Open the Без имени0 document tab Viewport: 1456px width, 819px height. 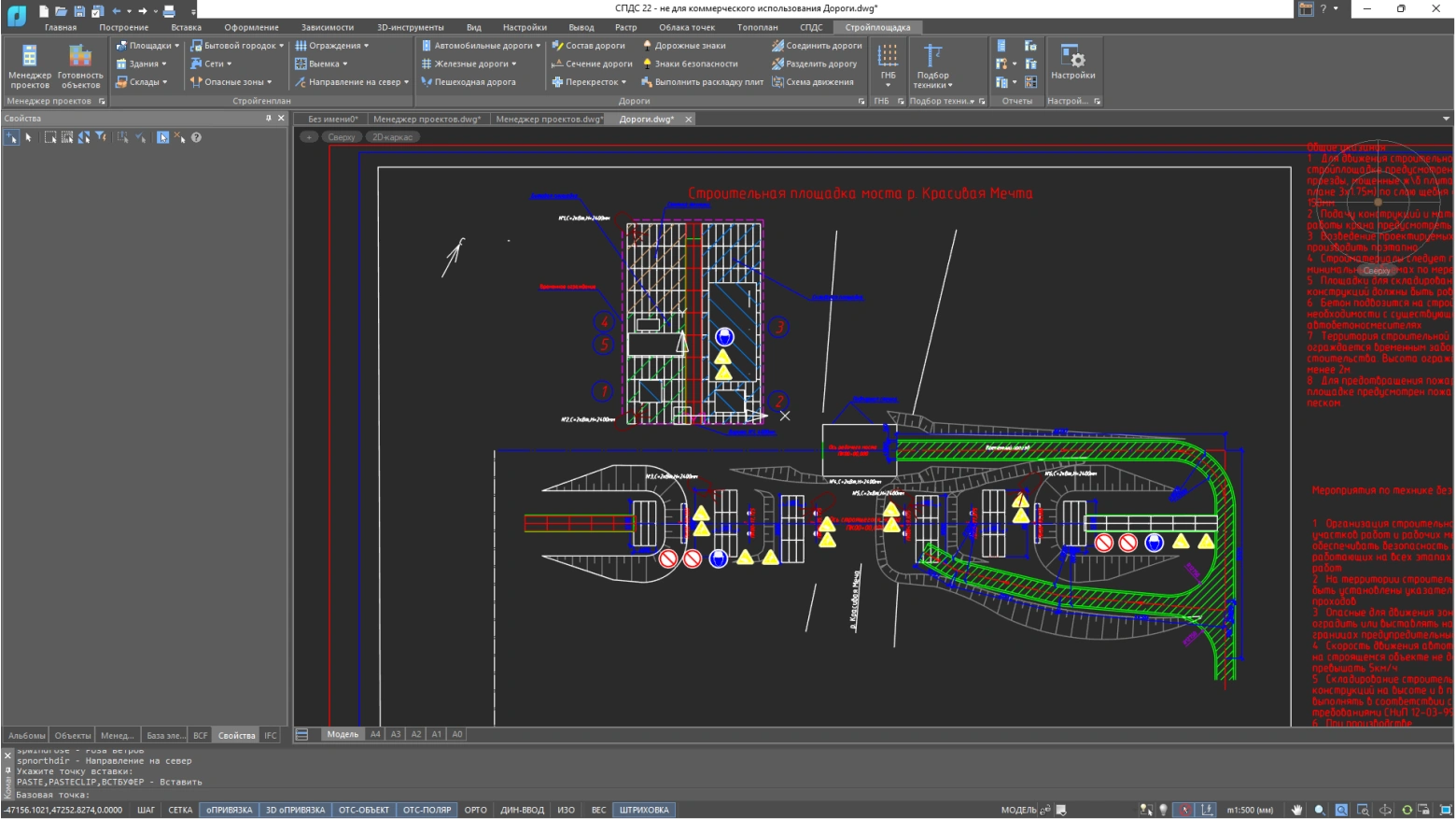pyautogui.click(x=332, y=120)
